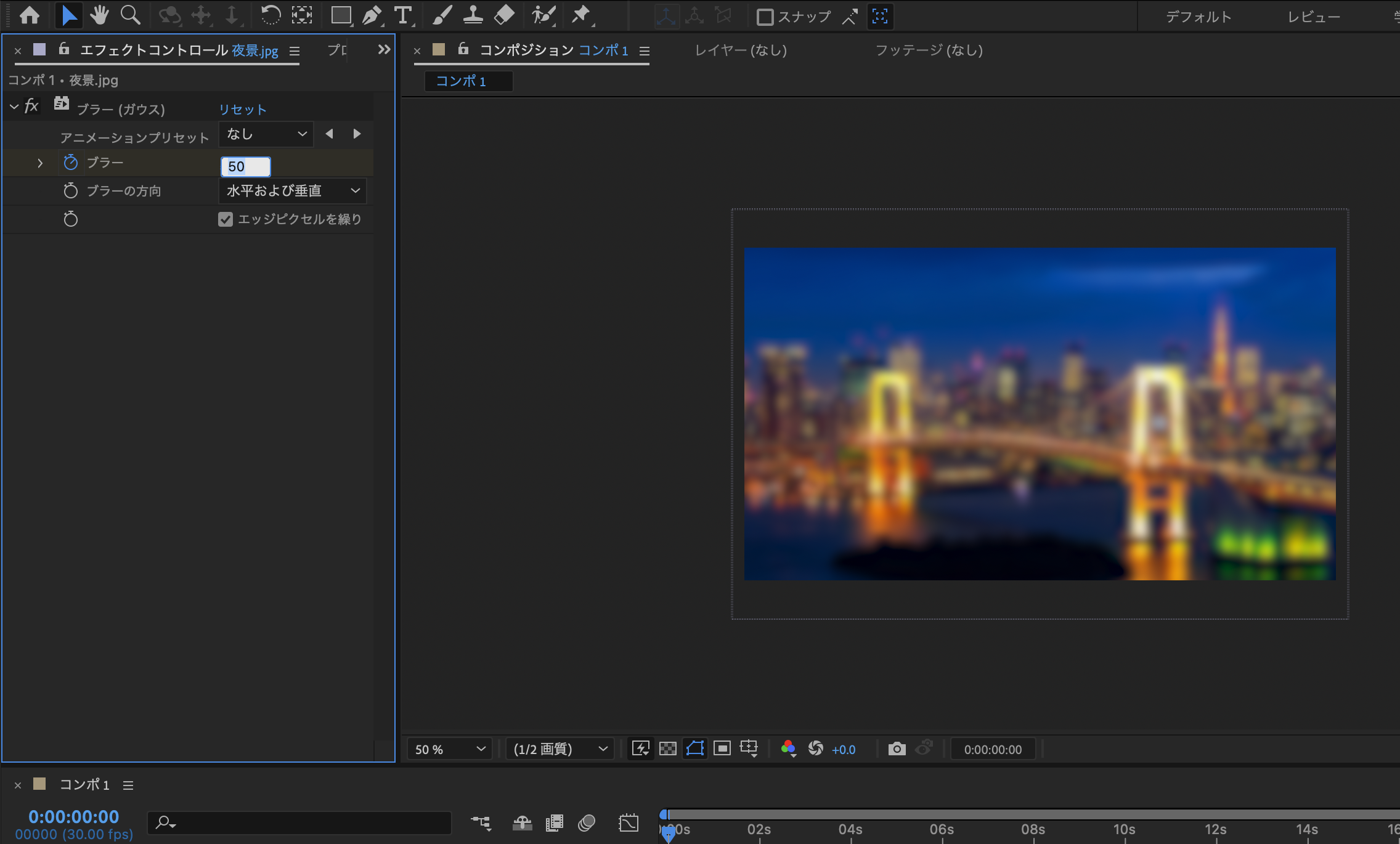Open show channel color management icon
1400x844 pixels.
pos(788,749)
